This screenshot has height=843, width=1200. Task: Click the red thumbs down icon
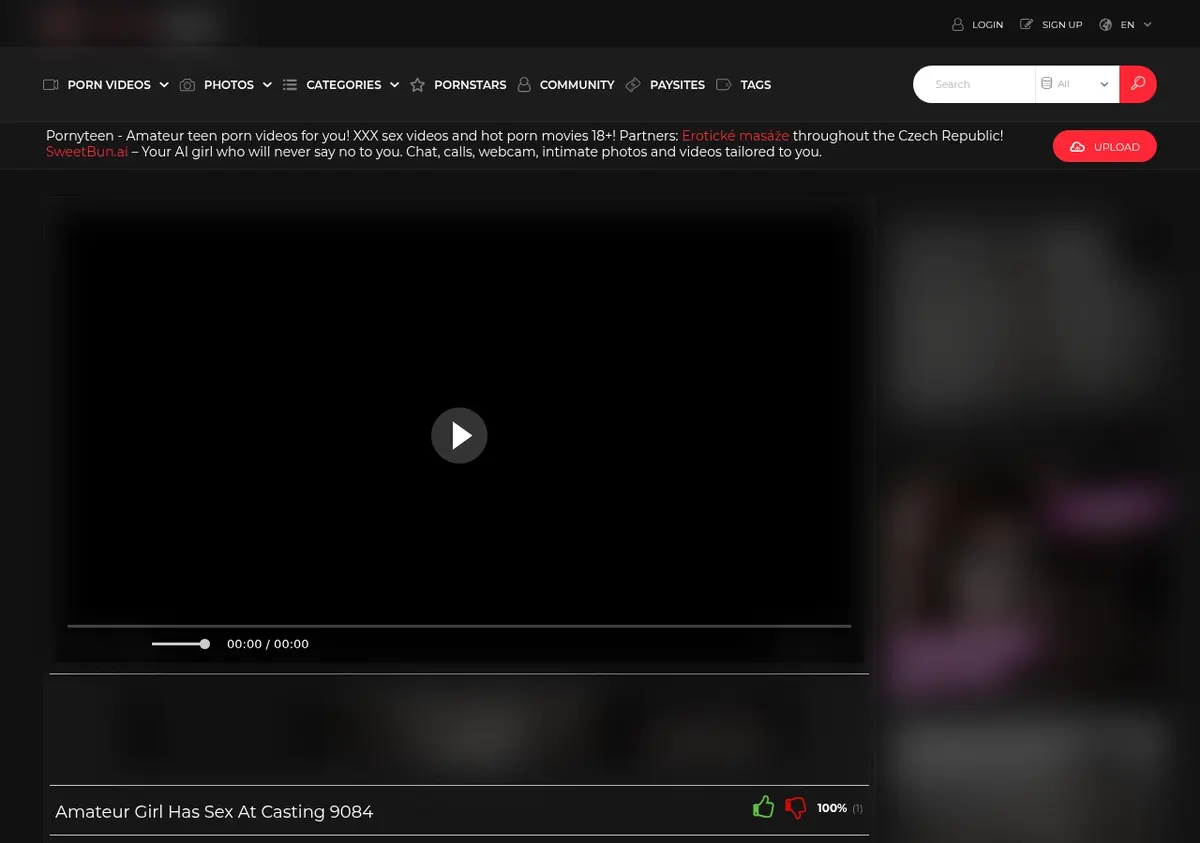(796, 808)
